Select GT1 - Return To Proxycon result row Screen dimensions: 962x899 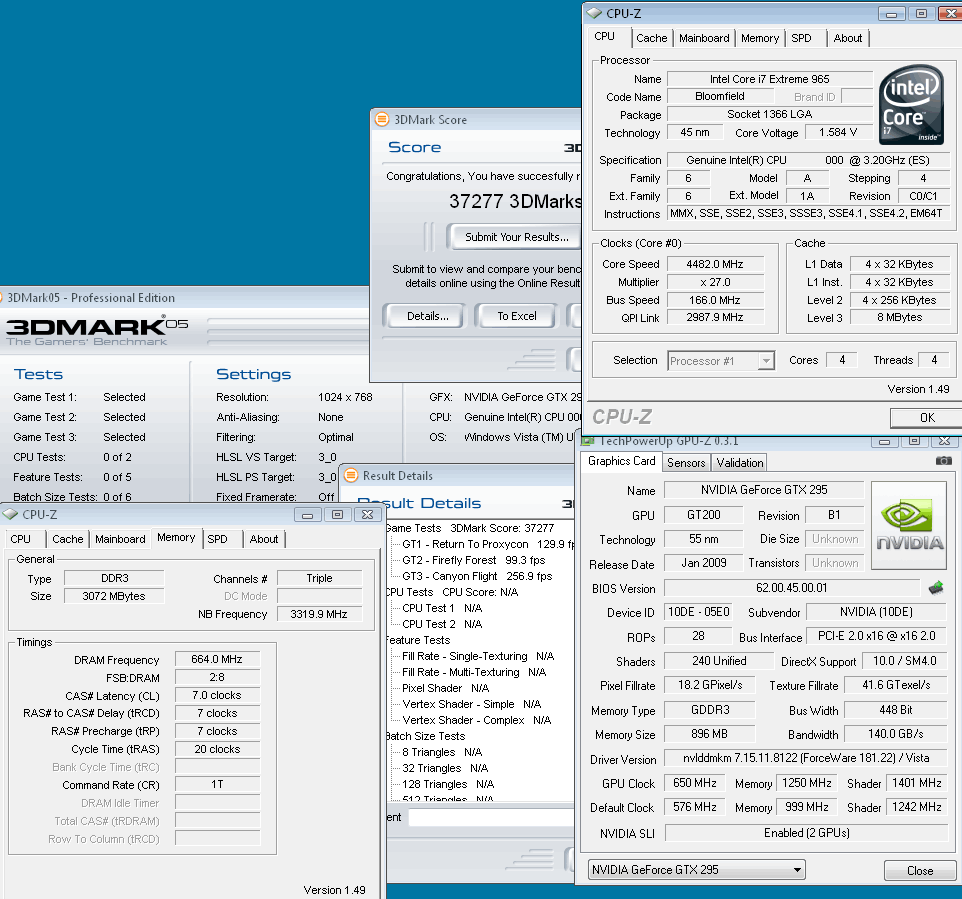point(488,544)
